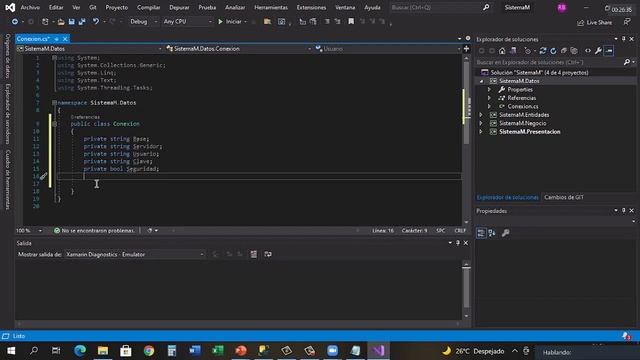Open Excel from the taskbar

218,351
